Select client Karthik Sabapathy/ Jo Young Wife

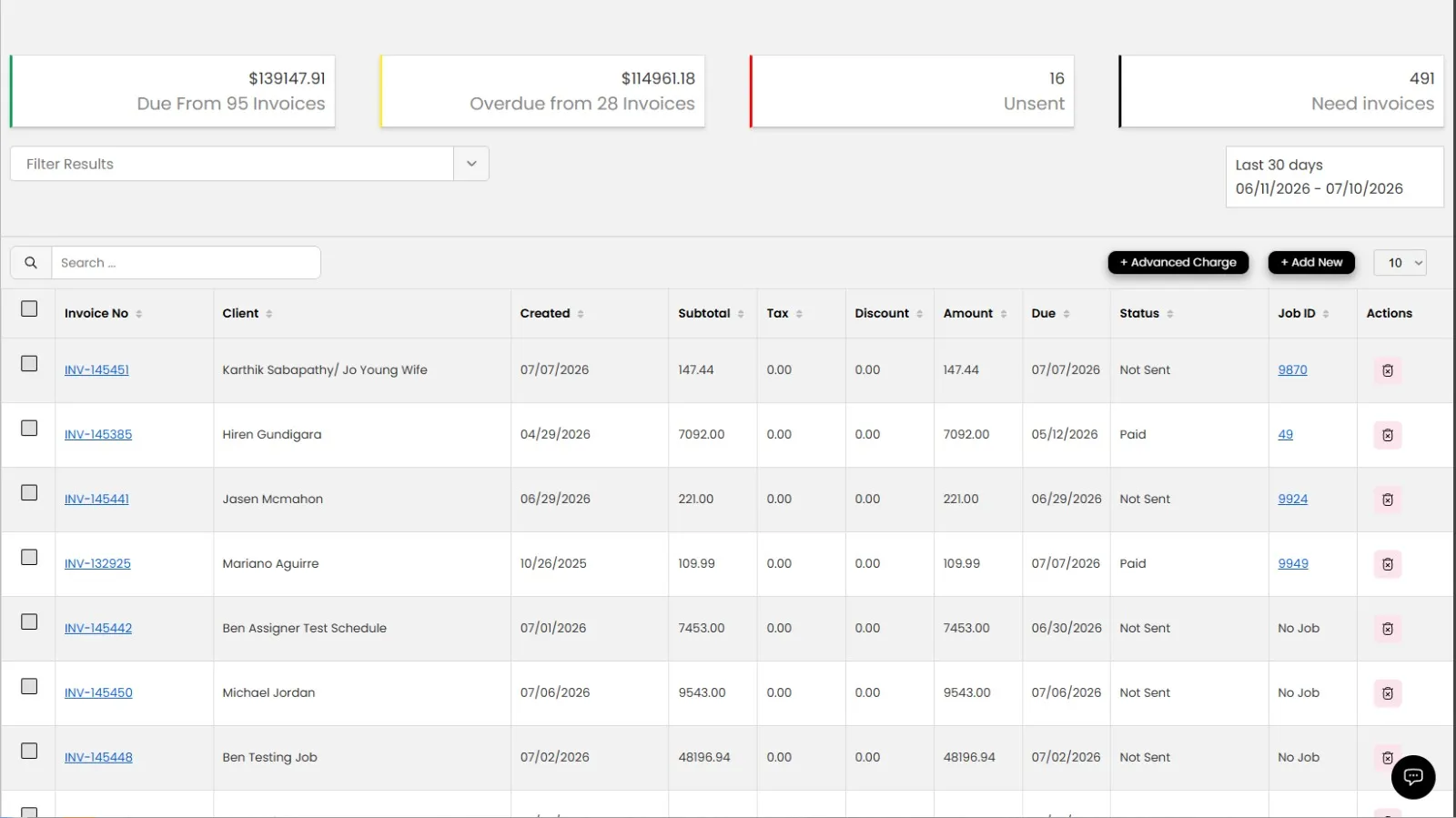[325, 370]
